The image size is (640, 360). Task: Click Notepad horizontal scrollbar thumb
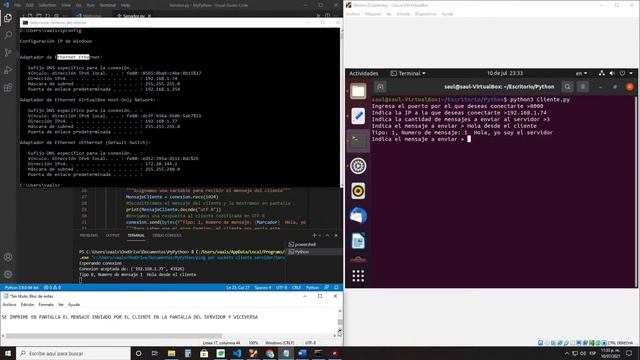[114, 336]
